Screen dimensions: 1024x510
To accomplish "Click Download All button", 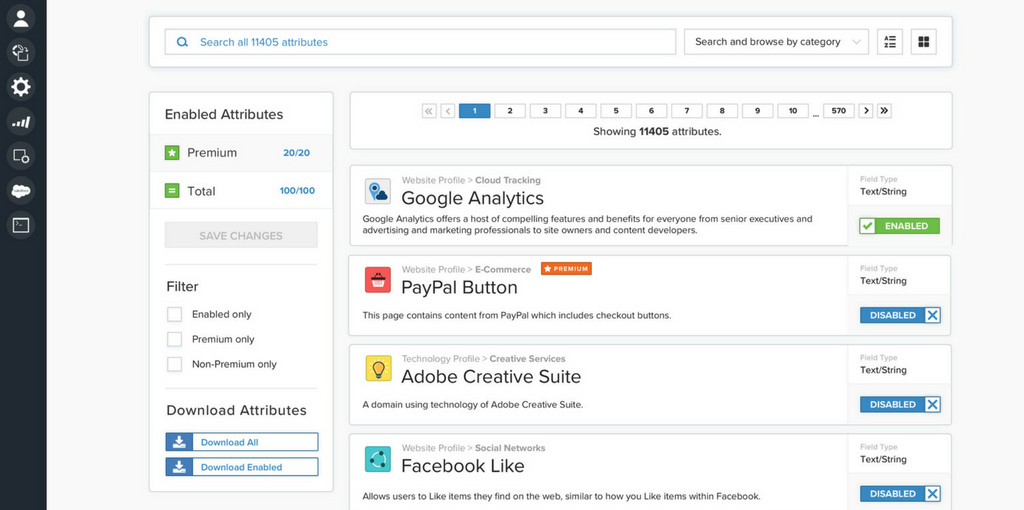I will [242, 442].
